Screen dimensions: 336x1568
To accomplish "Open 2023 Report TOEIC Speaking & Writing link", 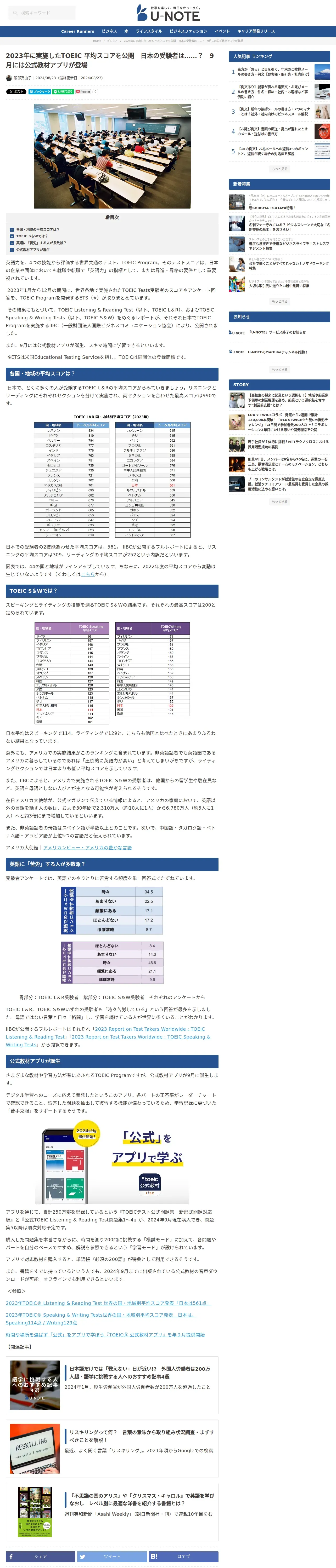I will 108,1040.
